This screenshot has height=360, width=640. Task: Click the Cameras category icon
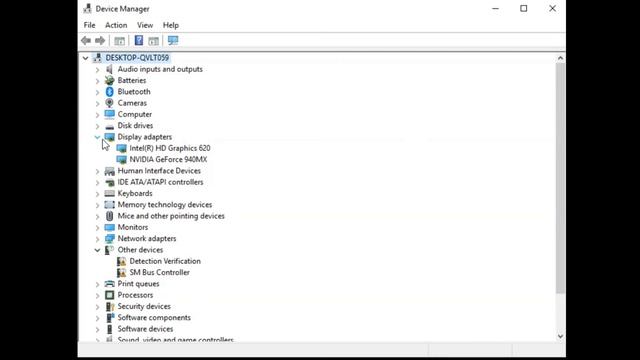(x=109, y=103)
